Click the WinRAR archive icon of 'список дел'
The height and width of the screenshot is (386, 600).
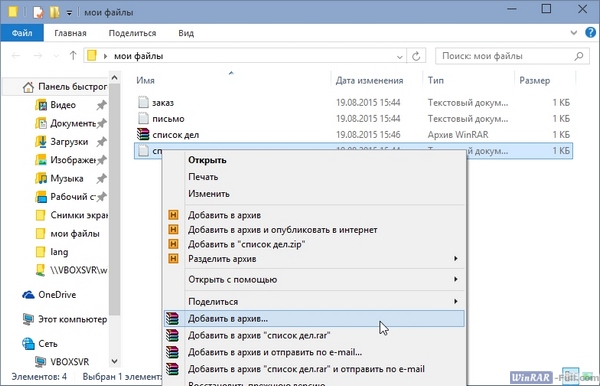tap(143, 134)
